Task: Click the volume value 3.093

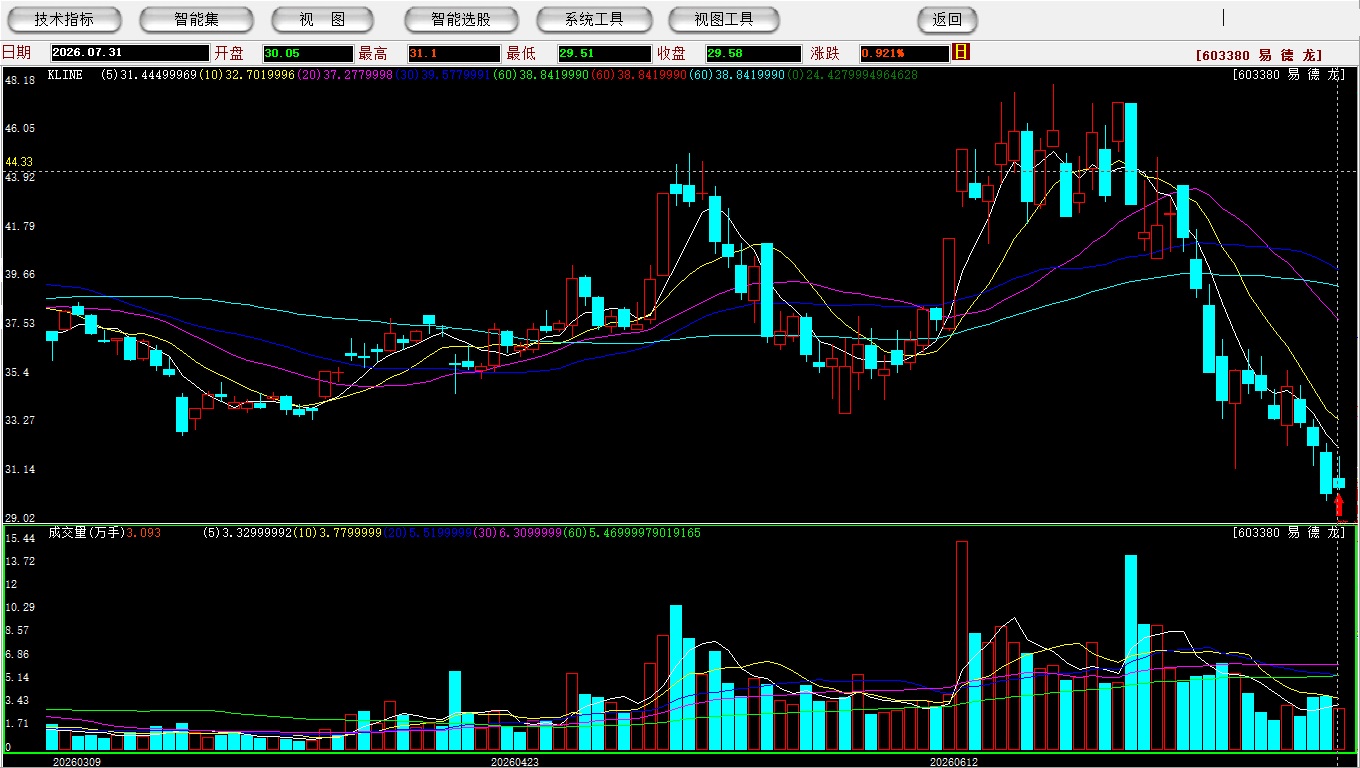Action: tap(143, 533)
